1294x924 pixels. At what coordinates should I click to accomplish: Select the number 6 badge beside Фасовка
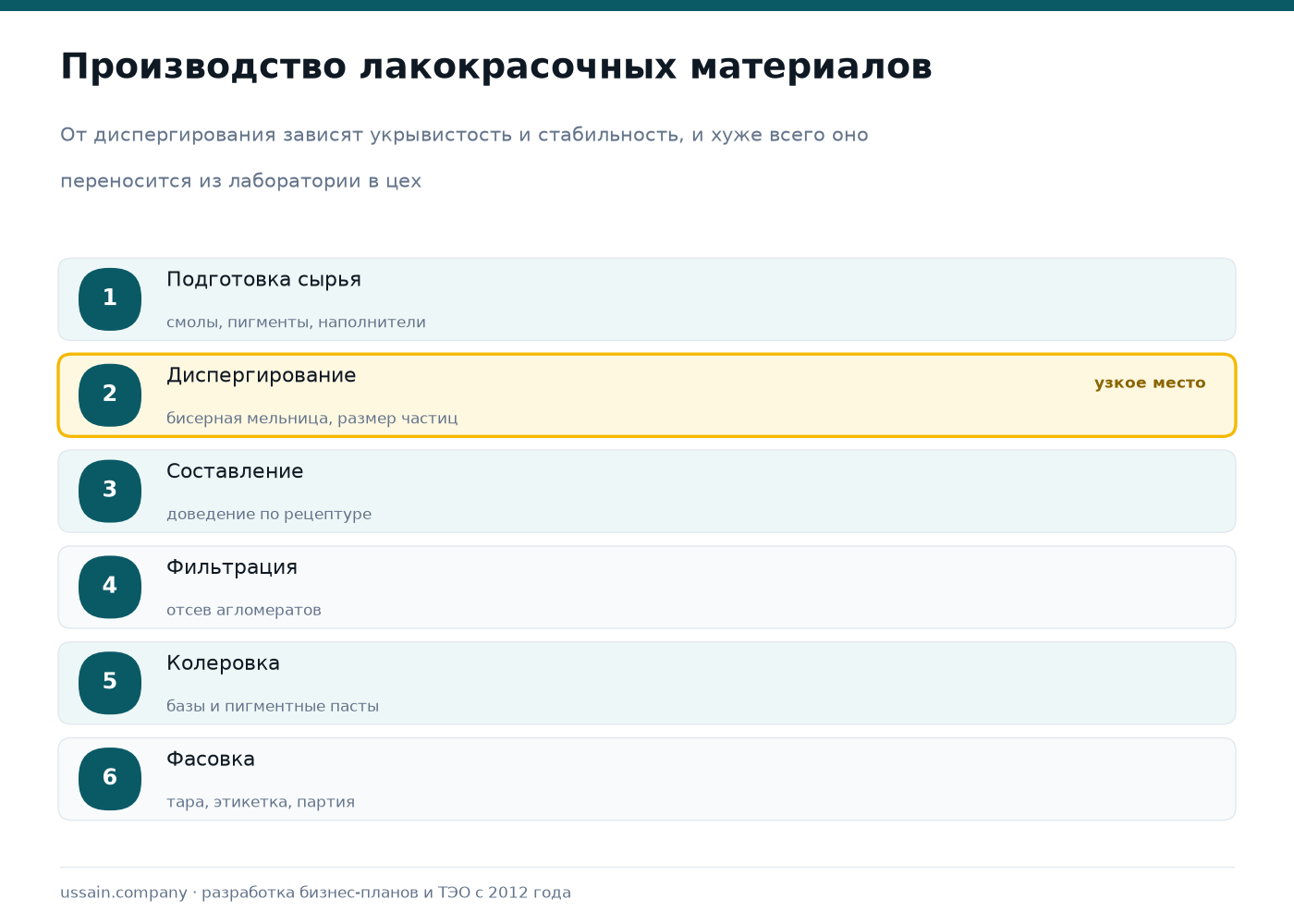point(110,779)
